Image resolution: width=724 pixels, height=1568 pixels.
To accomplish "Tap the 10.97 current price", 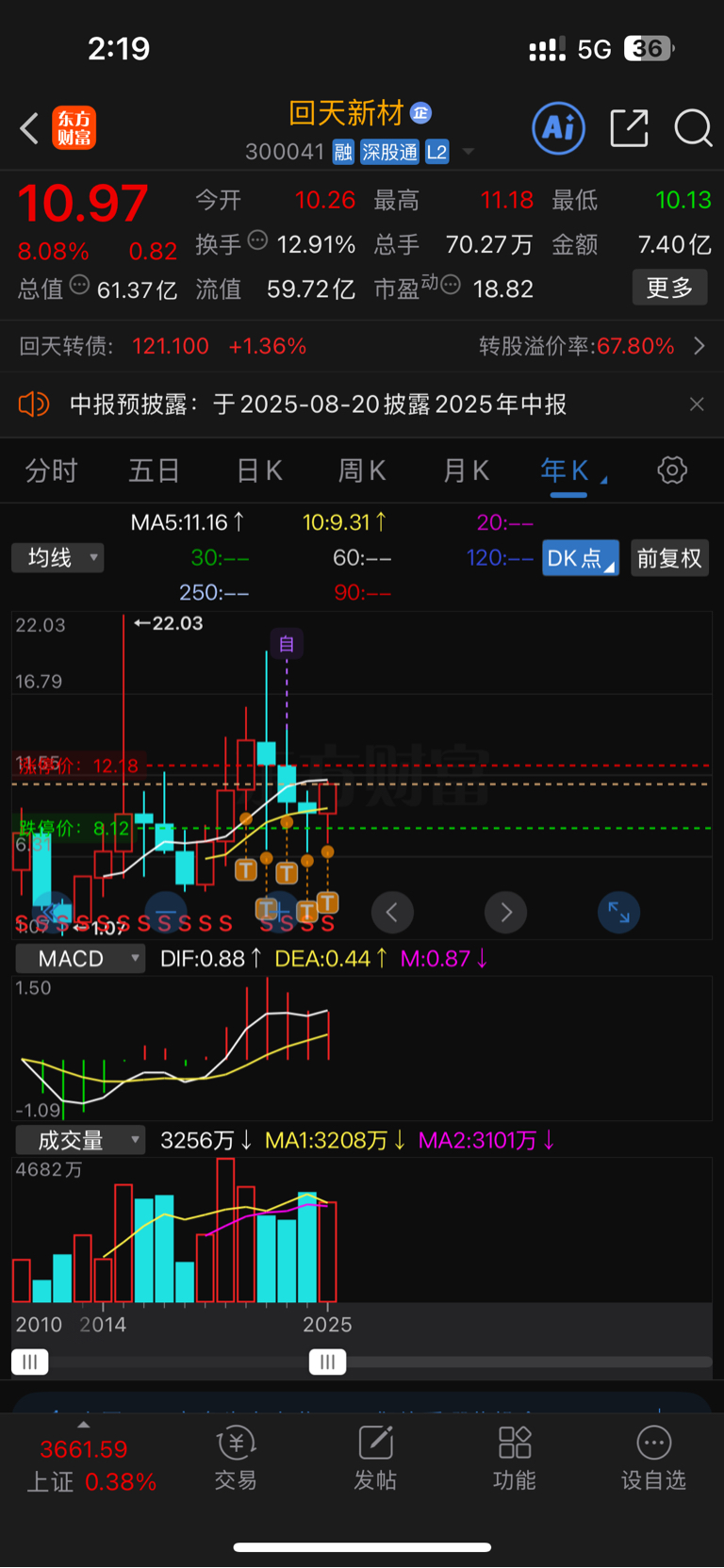I will pos(83,204).
